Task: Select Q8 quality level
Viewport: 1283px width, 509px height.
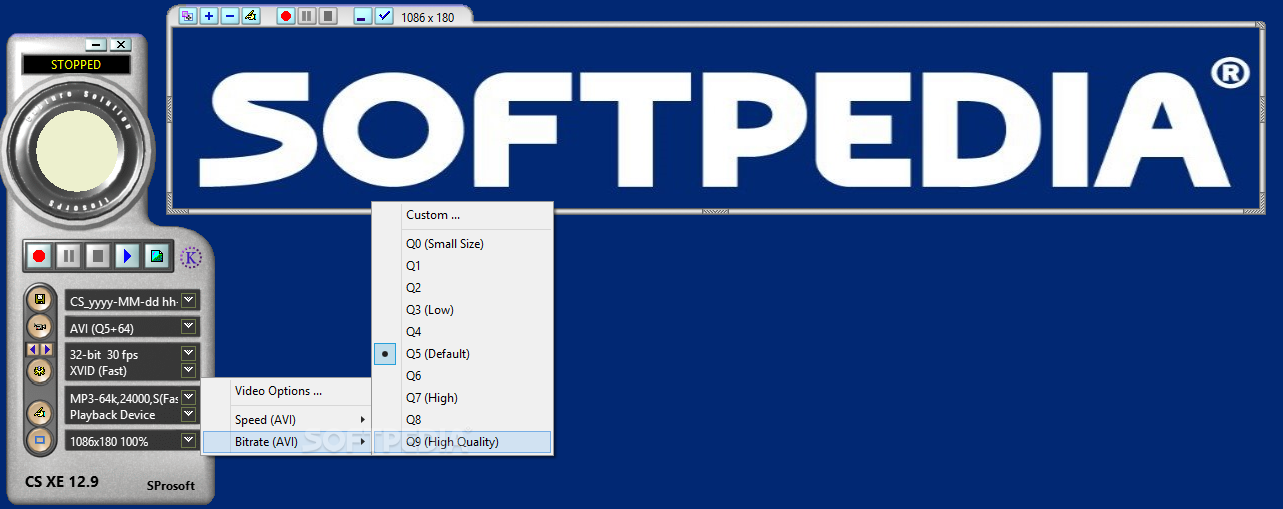Action: [x=462, y=420]
